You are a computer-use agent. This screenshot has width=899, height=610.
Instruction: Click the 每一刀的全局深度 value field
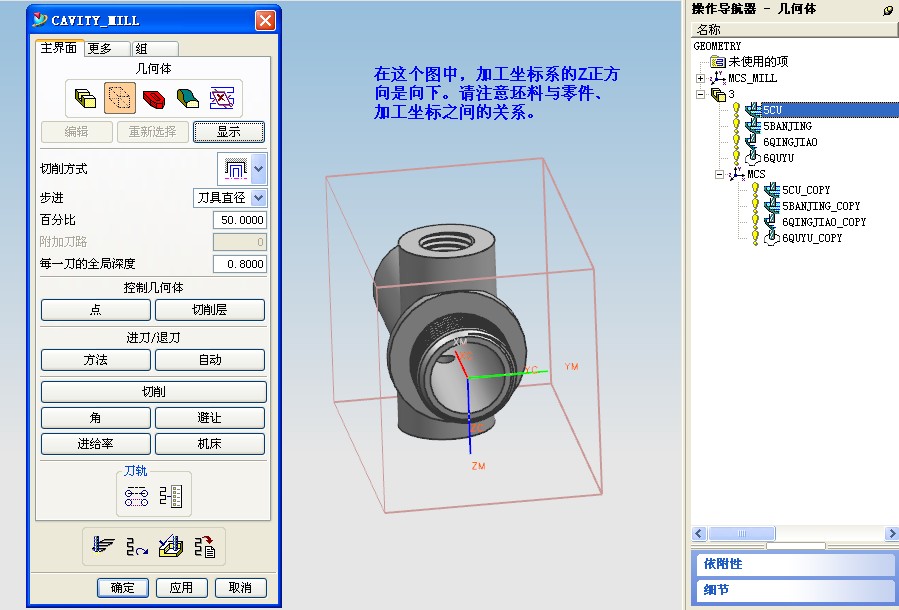coord(240,264)
